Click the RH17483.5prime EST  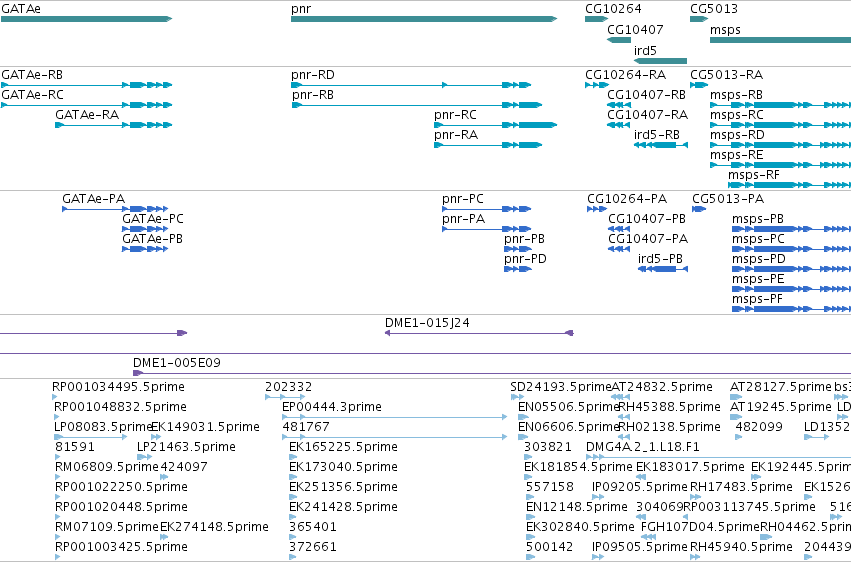pyautogui.click(x=696, y=497)
